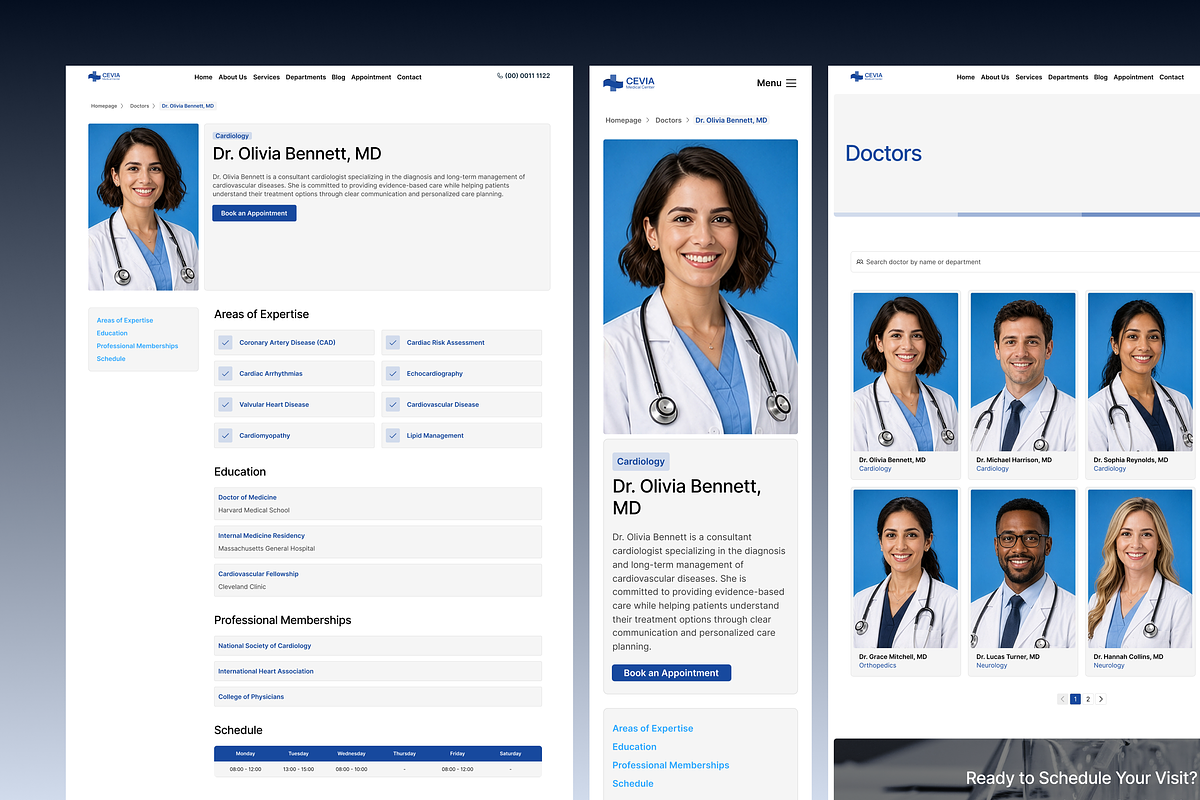Go to the next page with the right arrow
This screenshot has height=800, width=1200.
1101,699
